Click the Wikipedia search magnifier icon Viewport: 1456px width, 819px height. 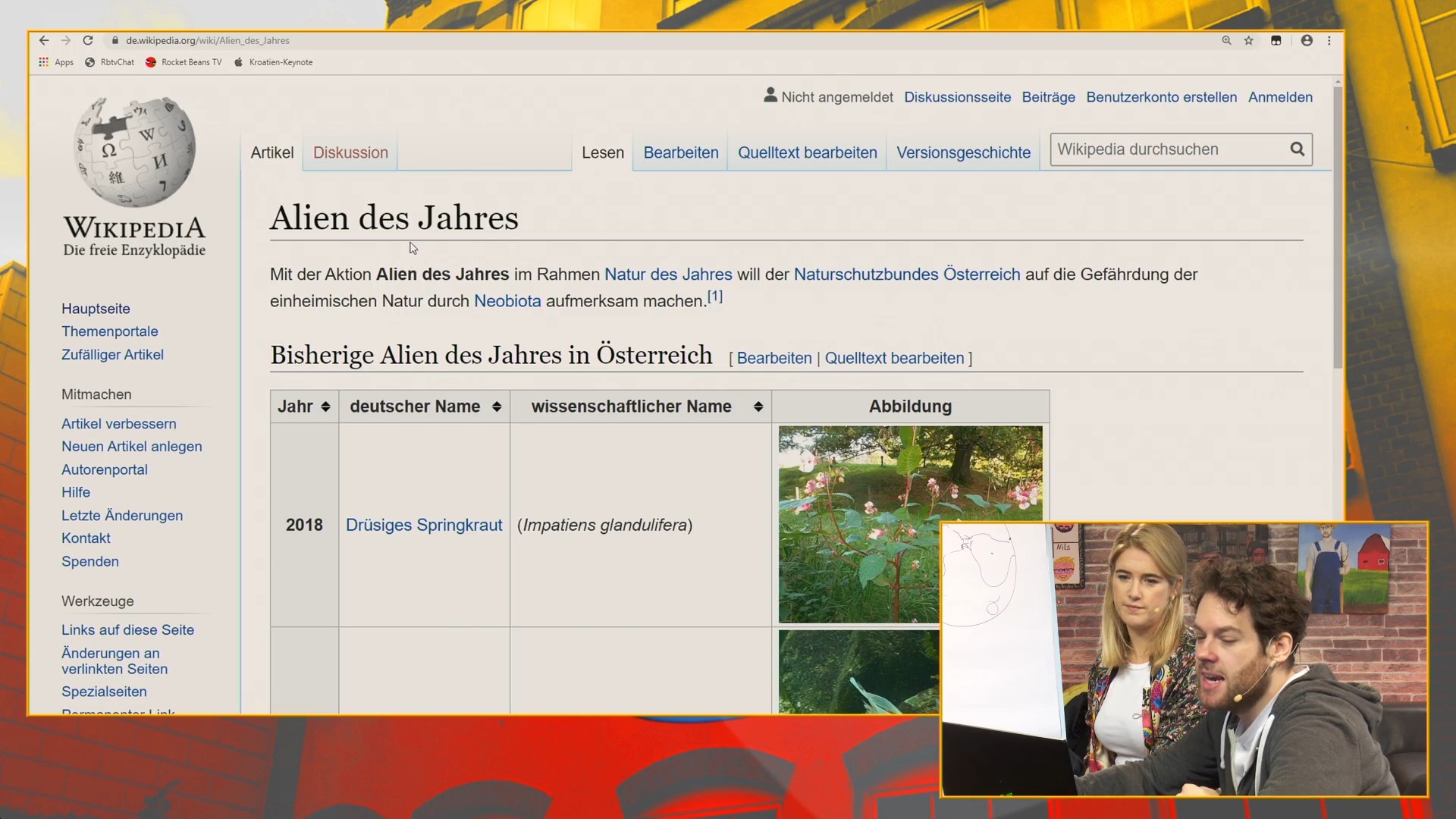1298,149
